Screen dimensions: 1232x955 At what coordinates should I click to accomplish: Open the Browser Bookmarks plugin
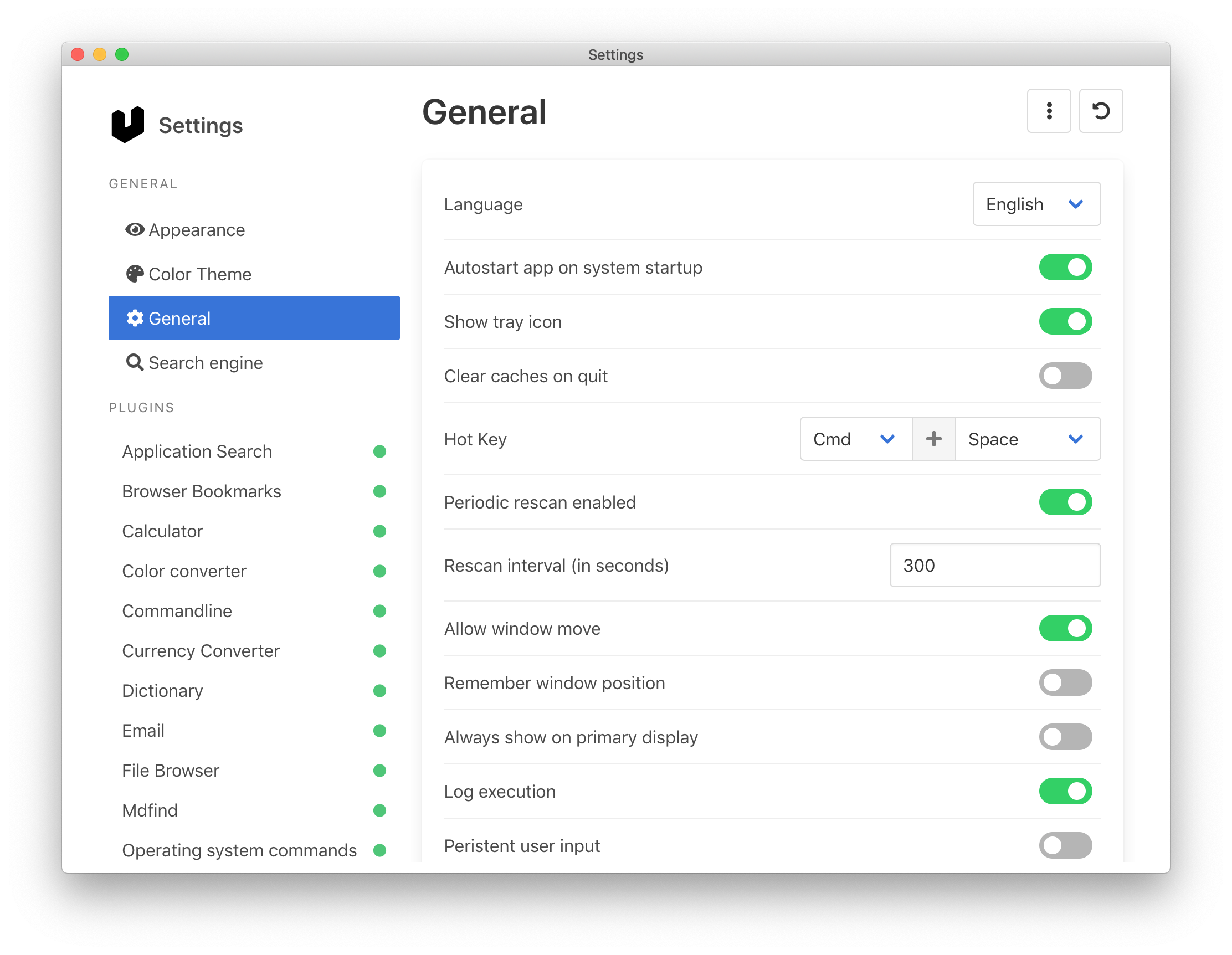pyautogui.click(x=202, y=491)
